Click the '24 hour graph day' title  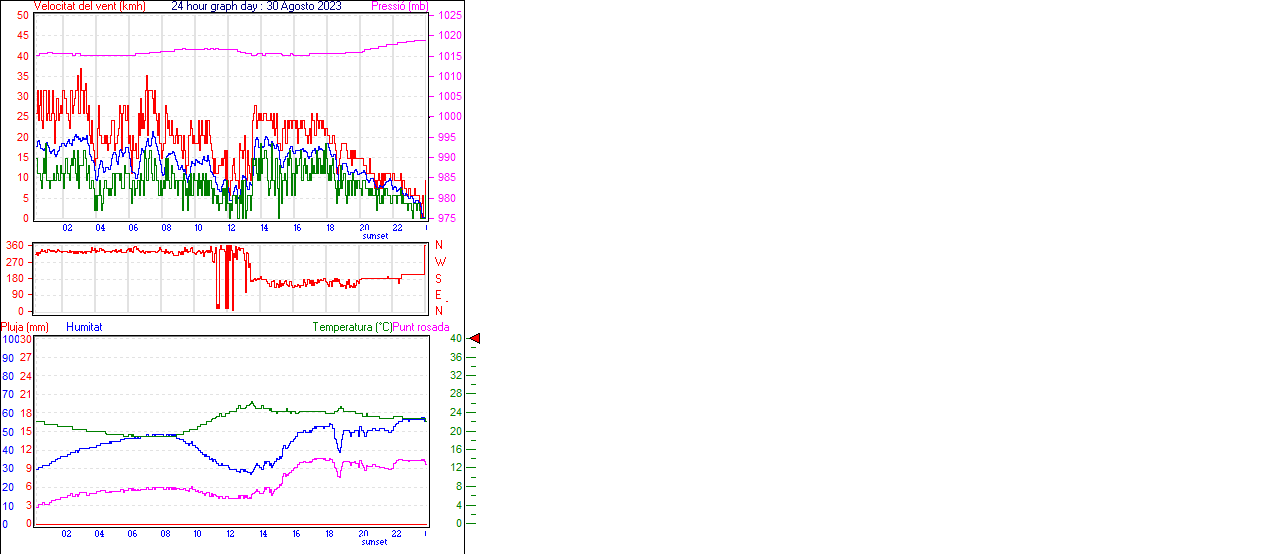tap(256, 6)
